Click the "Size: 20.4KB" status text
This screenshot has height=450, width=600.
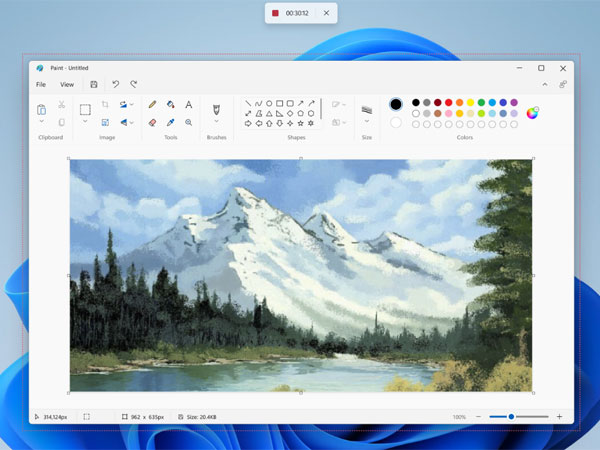pos(202,417)
